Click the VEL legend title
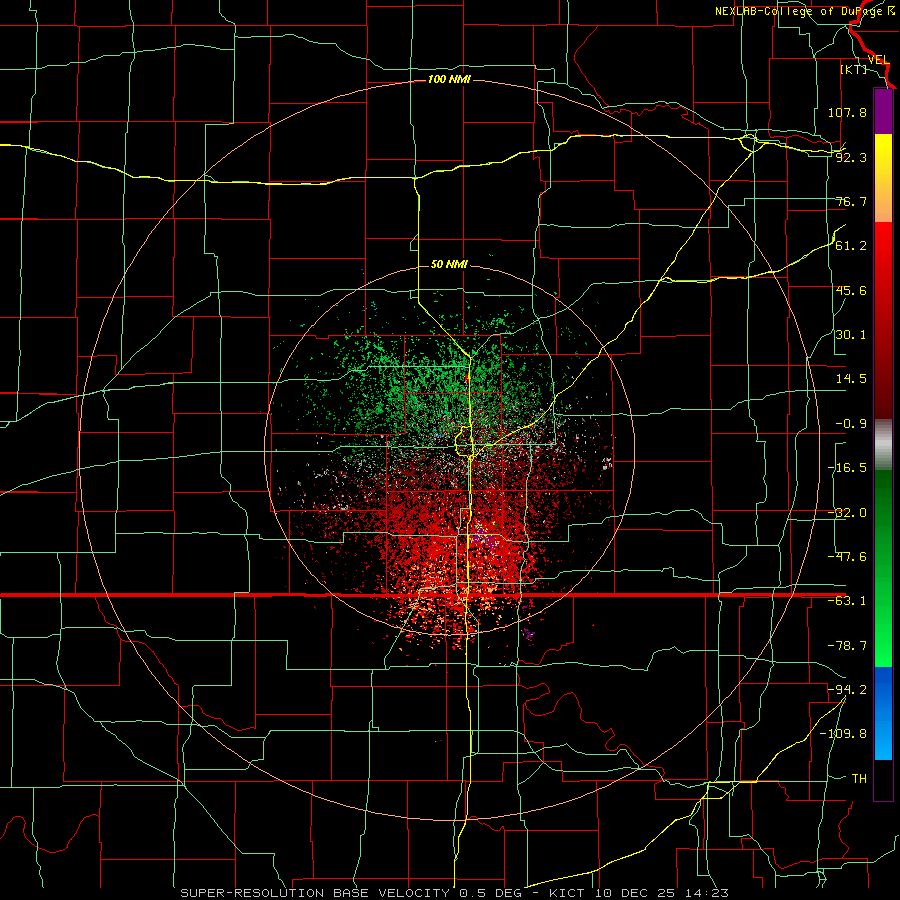The width and height of the screenshot is (900, 900). 878,60
